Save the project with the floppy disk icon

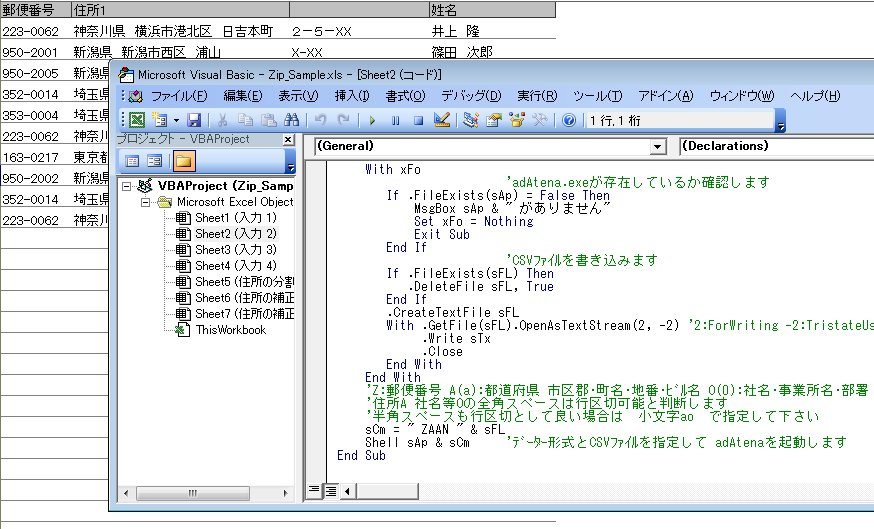tap(193, 120)
